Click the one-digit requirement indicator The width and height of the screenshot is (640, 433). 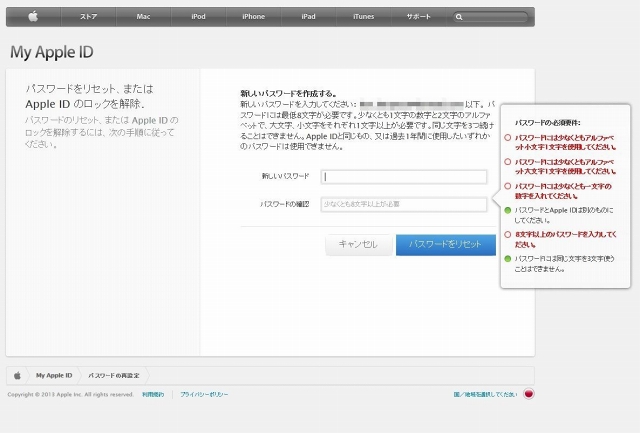click(508, 186)
